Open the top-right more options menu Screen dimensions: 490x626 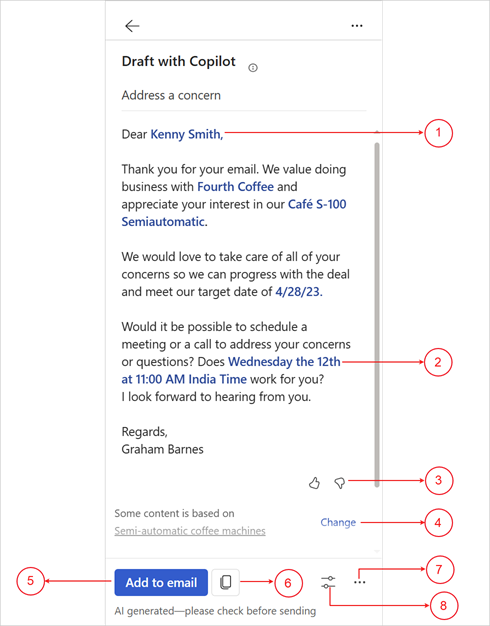point(357,26)
